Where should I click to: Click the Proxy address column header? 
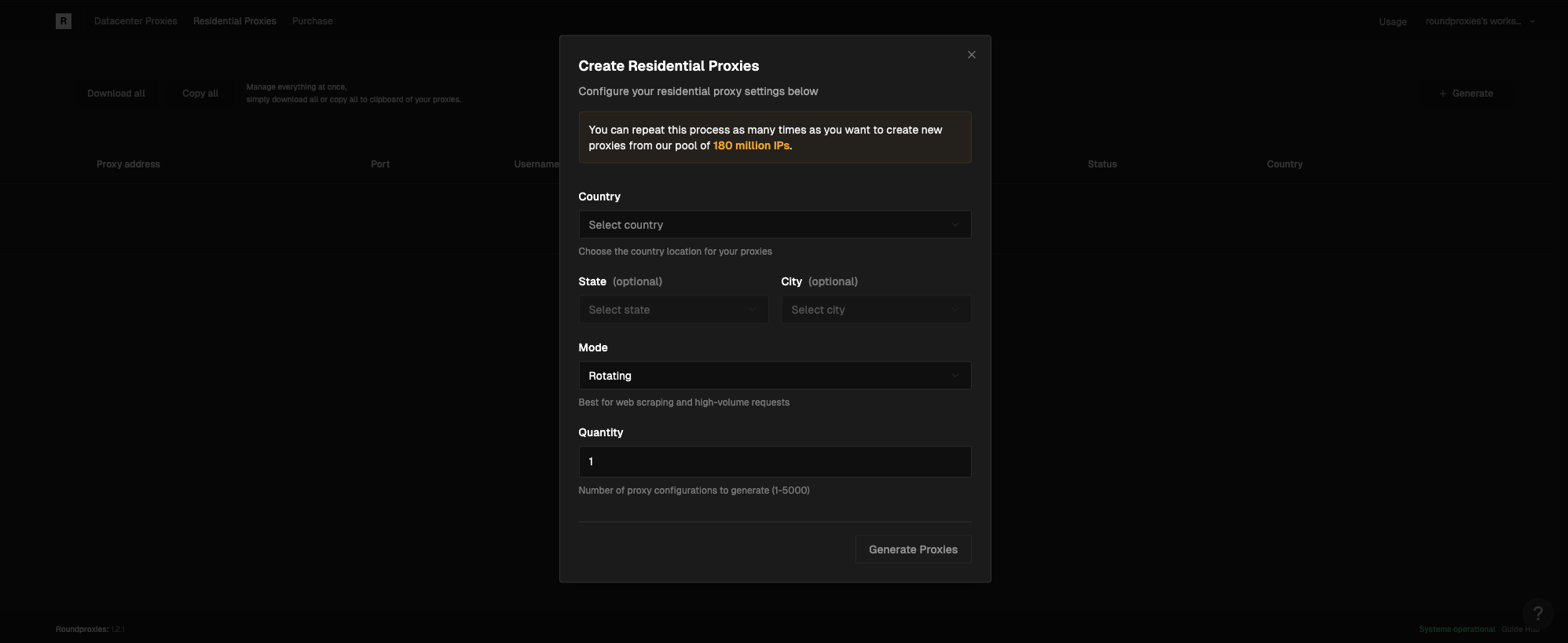click(128, 164)
